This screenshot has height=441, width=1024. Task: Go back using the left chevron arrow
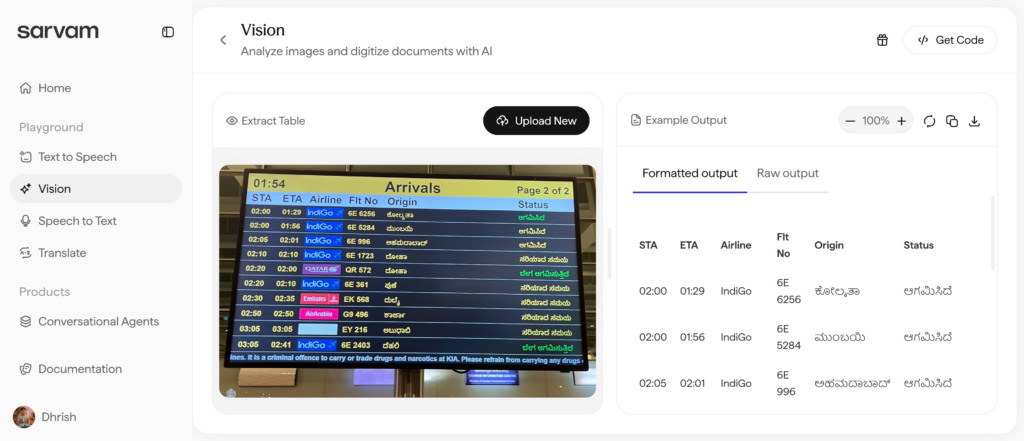tap(223, 40)
